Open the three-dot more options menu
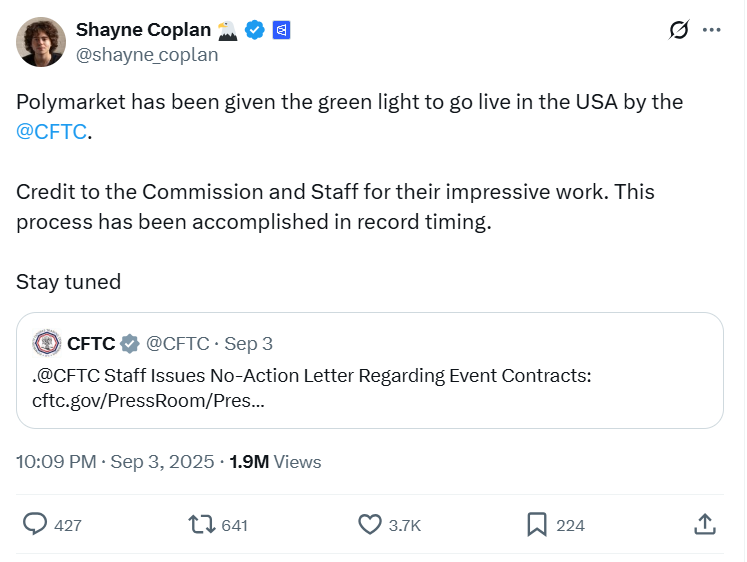 (x=712, y=30)
